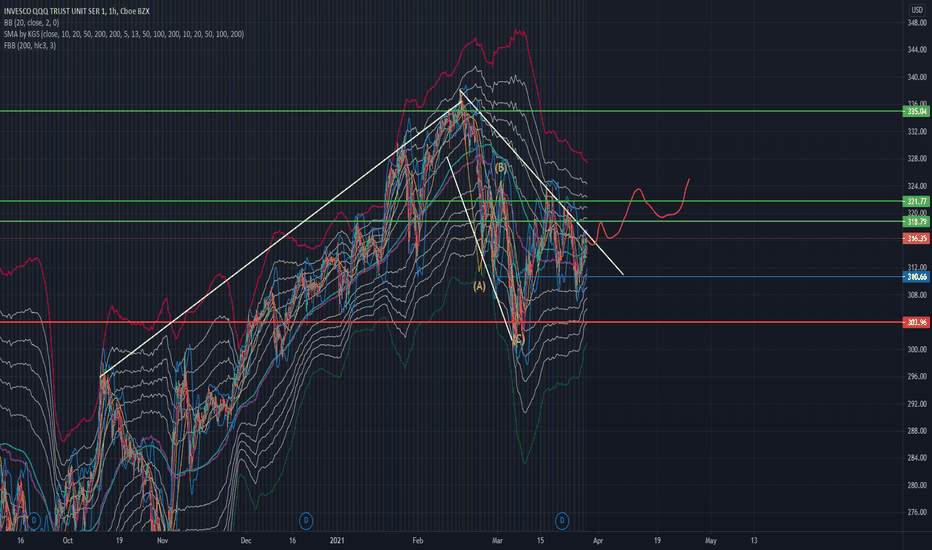Click the red 303.96 price label
This screenshot has width=932, height=550.
coord(916,322)
